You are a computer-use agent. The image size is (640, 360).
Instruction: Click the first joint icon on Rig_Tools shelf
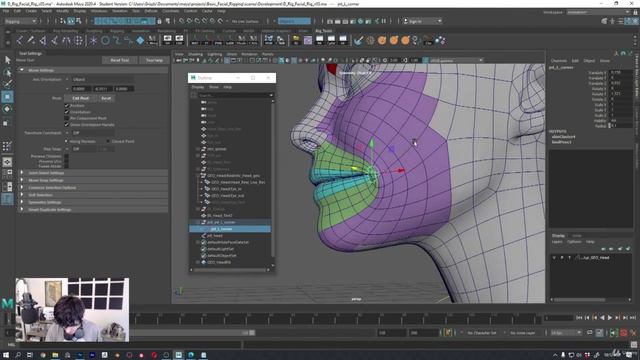coord(20,40)
